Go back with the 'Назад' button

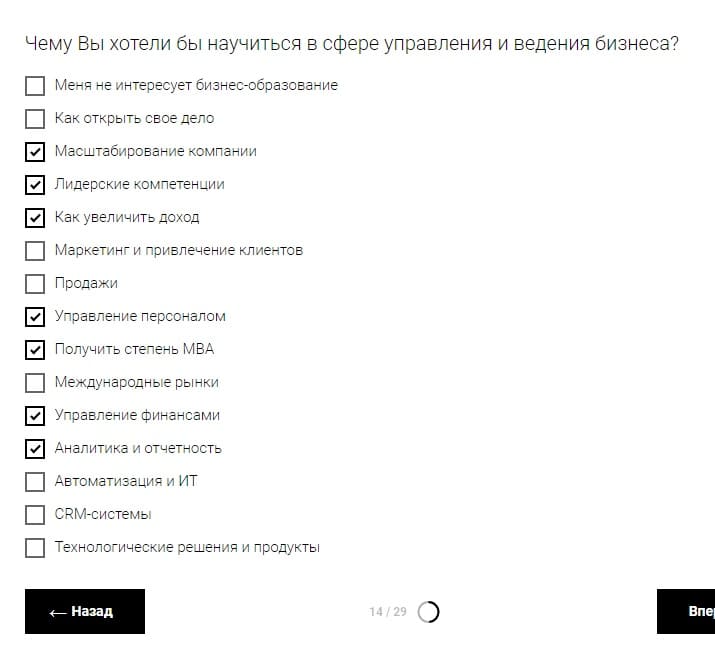click(x=85, y=611)
